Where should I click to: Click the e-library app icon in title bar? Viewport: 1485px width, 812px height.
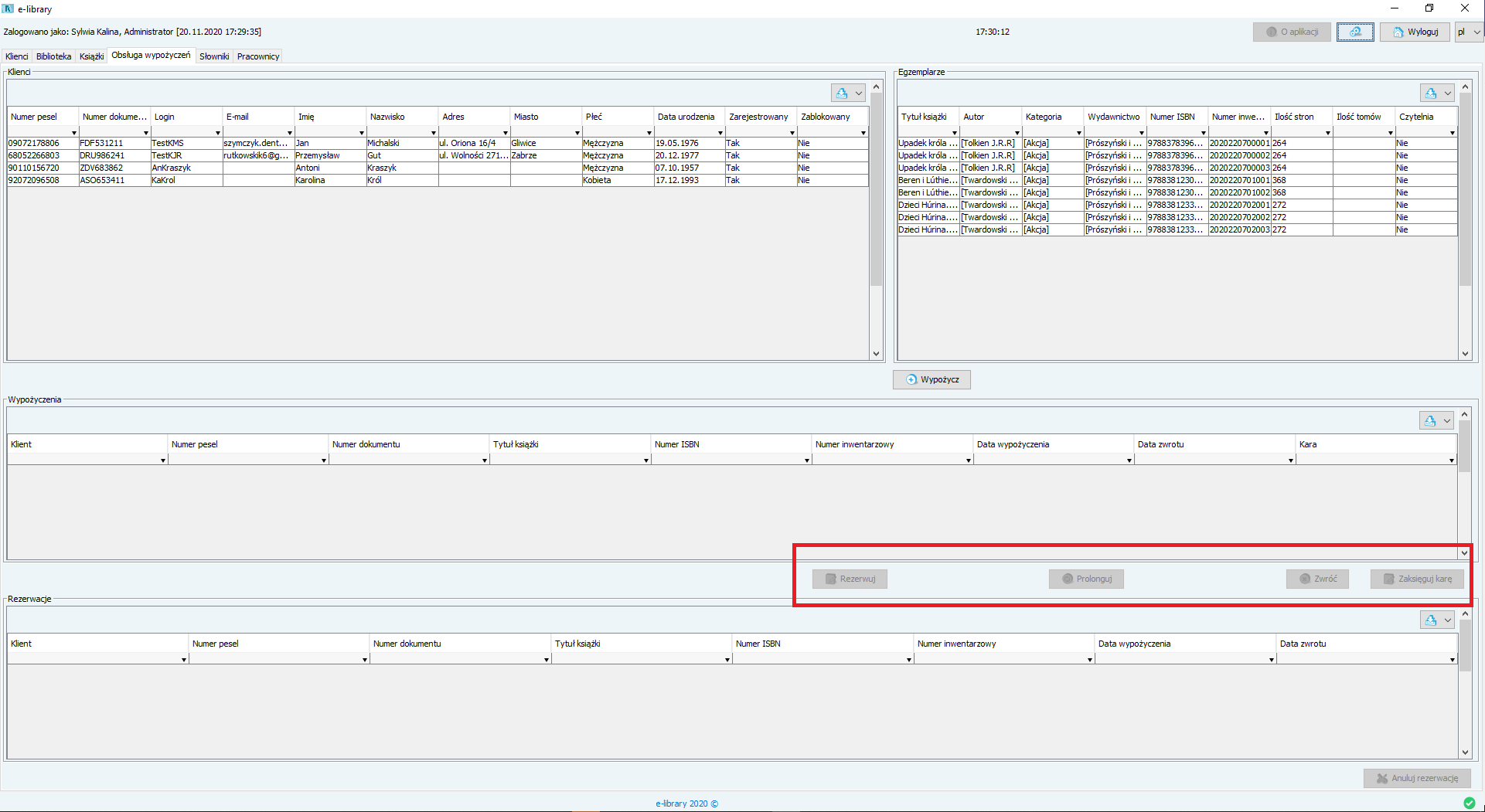[8, 8]
